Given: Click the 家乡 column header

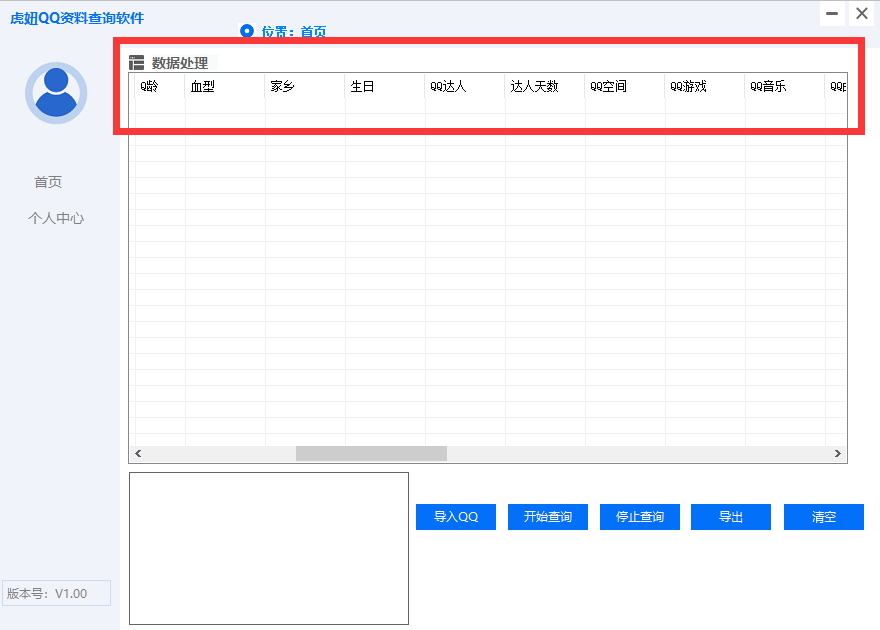Looking at the screenshot, I should pos(305,86).
